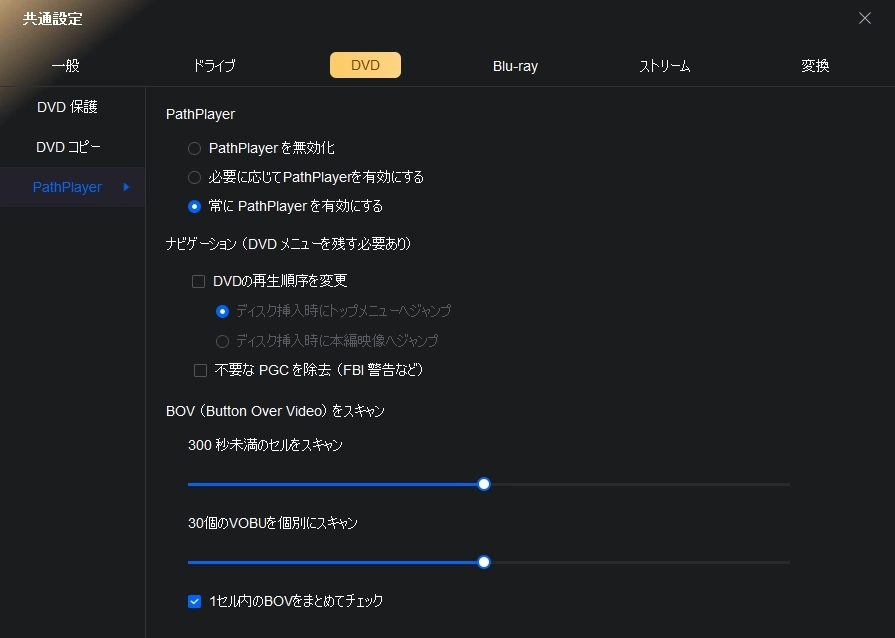Screen dimensions: 895x638
Task: Select 必要に応じてPathPlayerを有効にする radio button
Action: [x=195, y=177]
